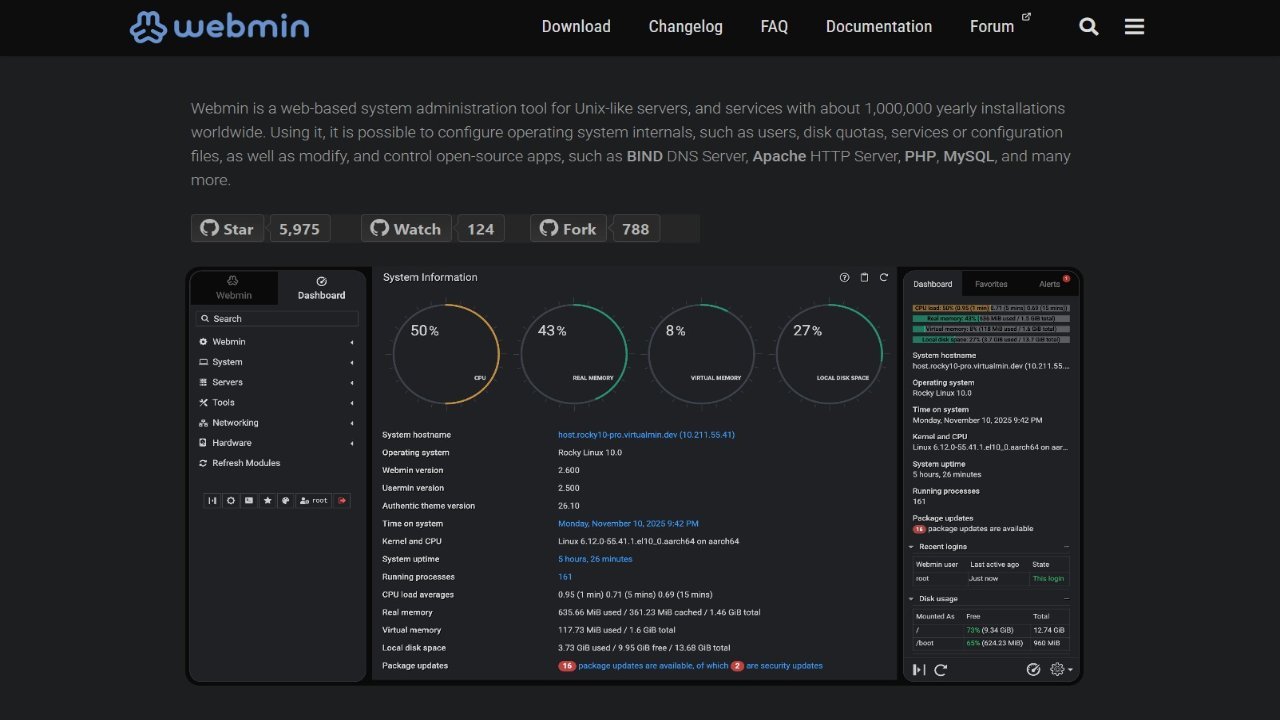The image size is (1280, 720).
Task: Expand the Webmin category in the sidebar
Action: [x=276, y=342]
